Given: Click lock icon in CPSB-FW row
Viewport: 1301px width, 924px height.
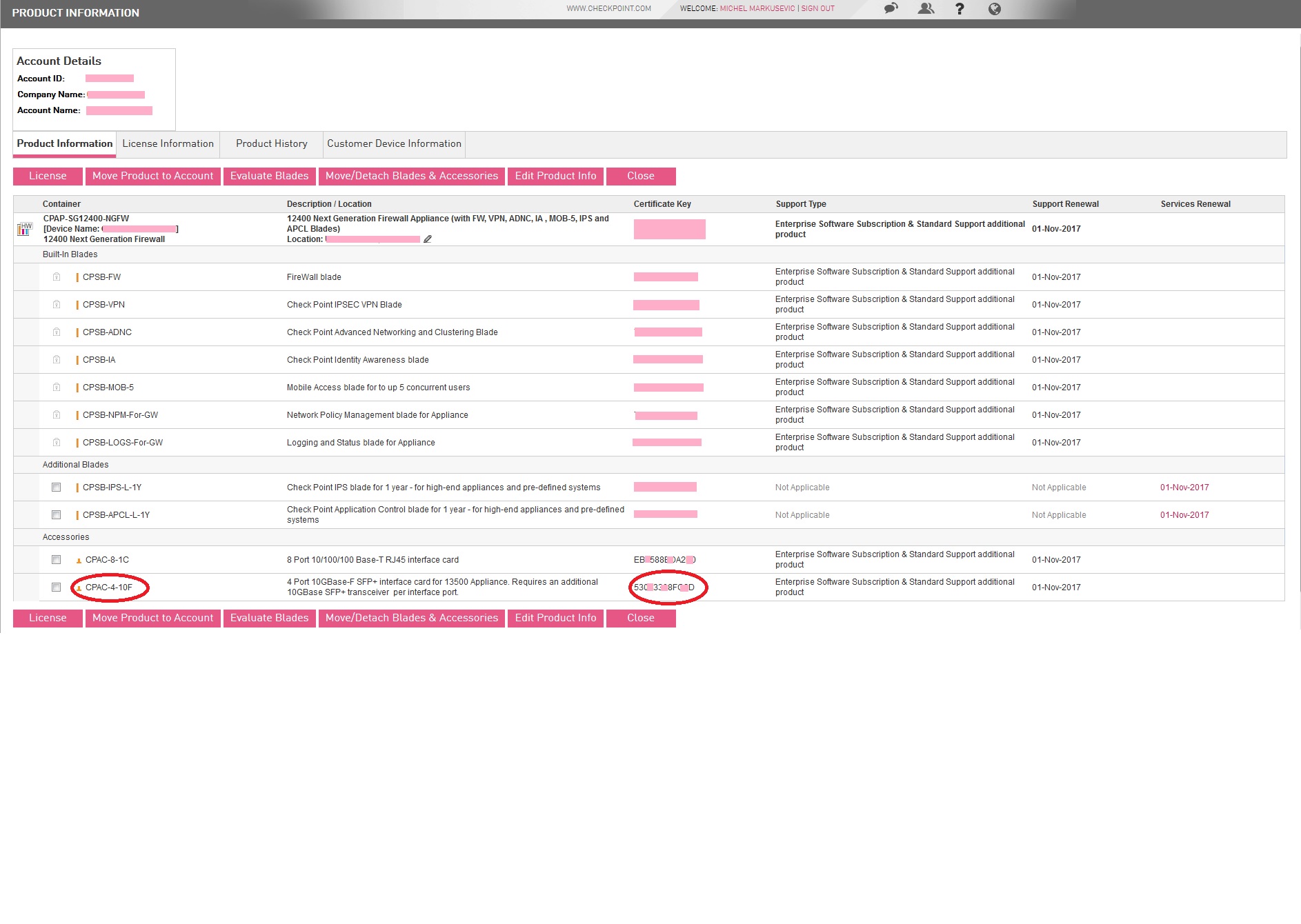Looking at the screenshot, I should coord(57,277).
